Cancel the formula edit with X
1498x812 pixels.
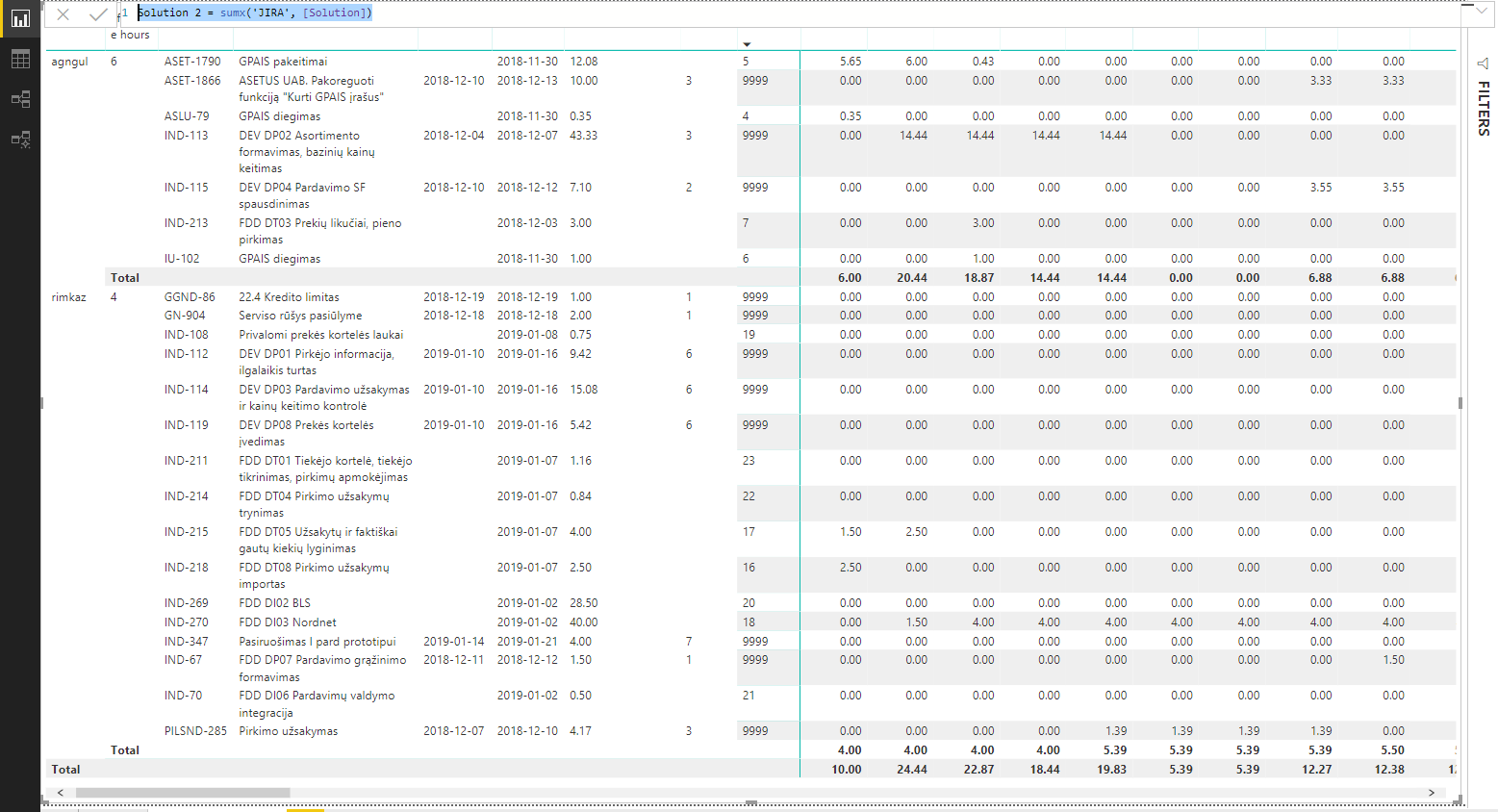point(63,14)
